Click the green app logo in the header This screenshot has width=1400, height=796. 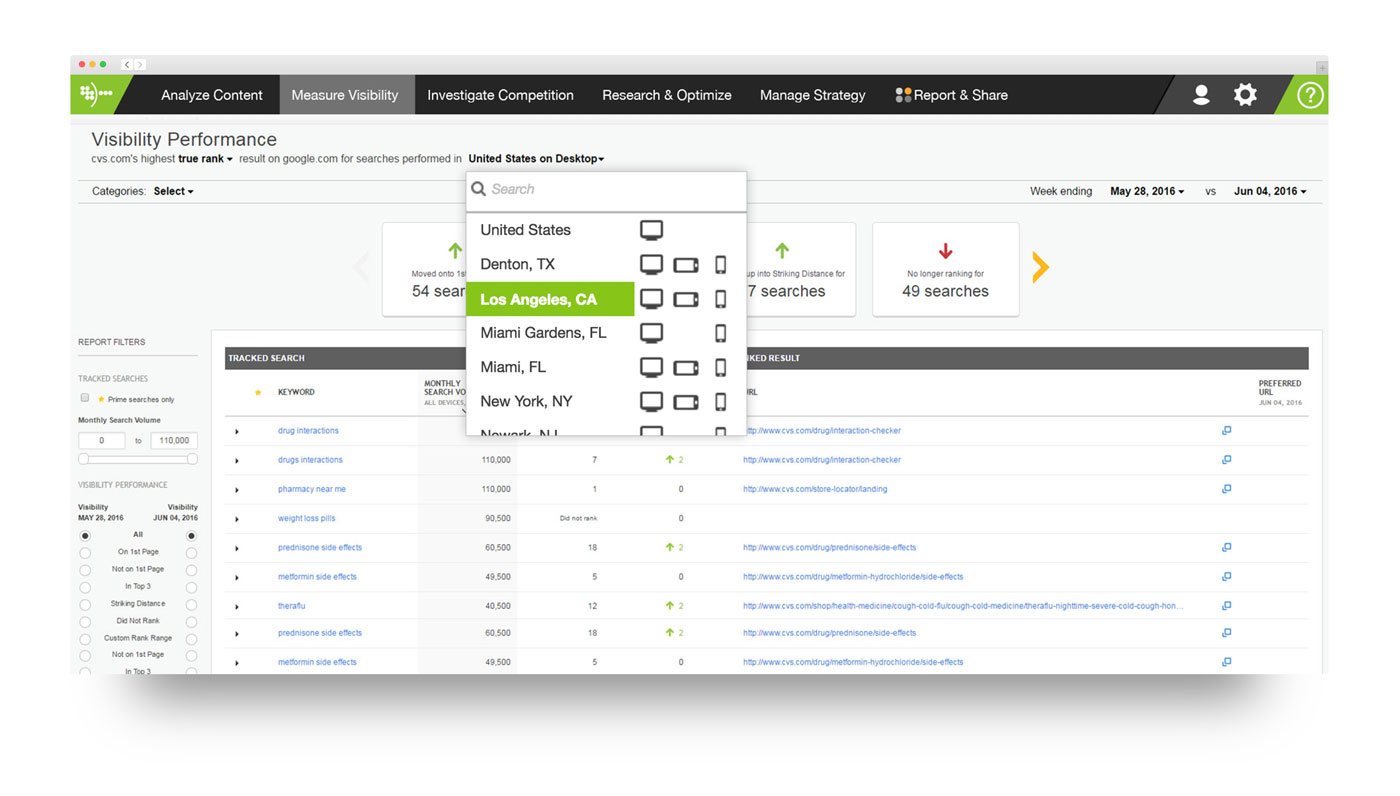[96, 95]
